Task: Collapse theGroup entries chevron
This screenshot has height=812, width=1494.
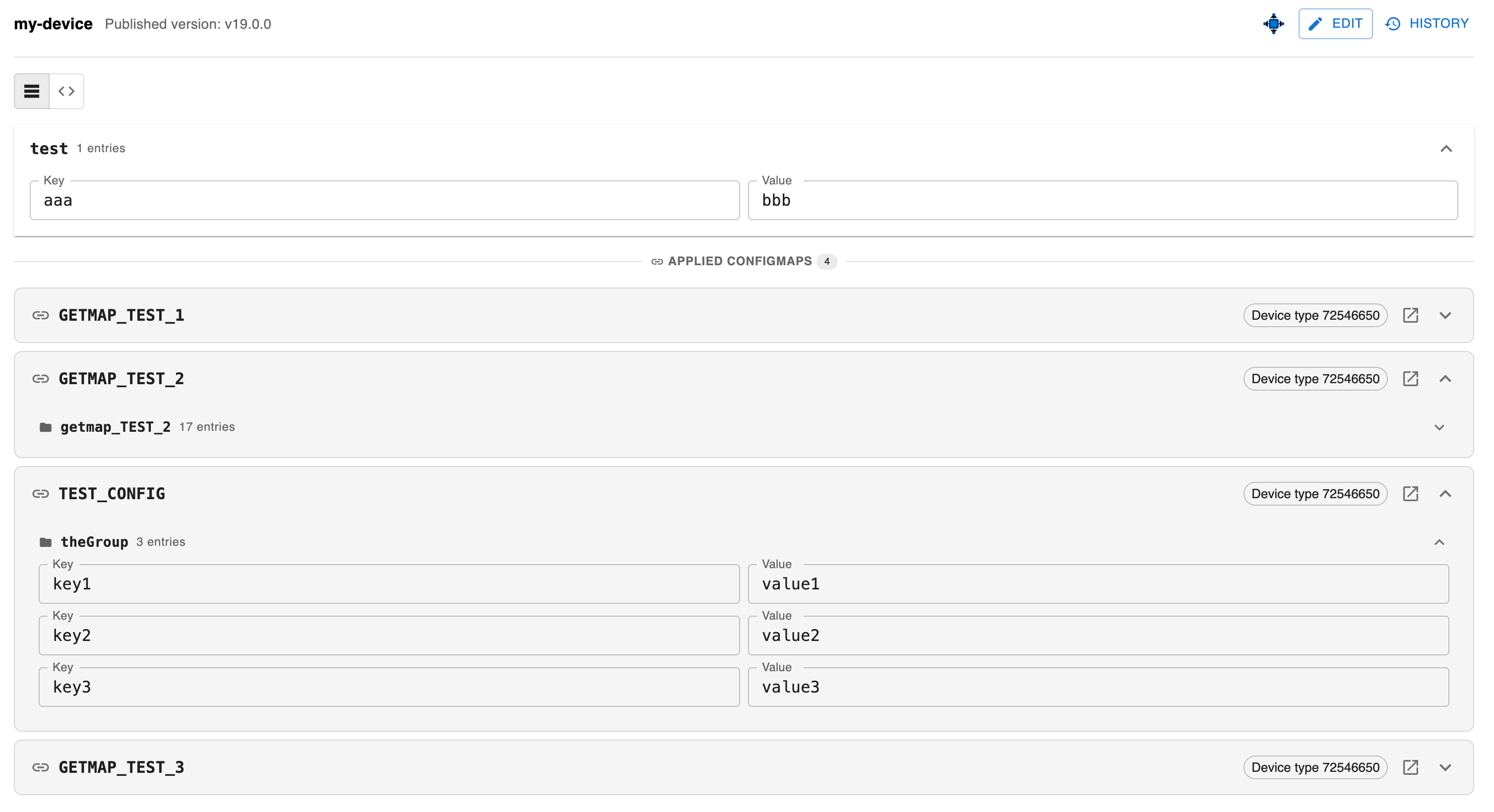Action: (1439, 542)
